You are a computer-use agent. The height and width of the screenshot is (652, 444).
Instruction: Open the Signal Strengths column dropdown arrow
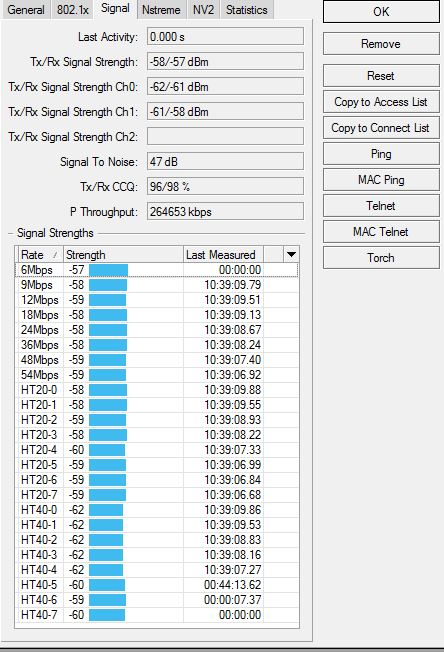point(291,254)
